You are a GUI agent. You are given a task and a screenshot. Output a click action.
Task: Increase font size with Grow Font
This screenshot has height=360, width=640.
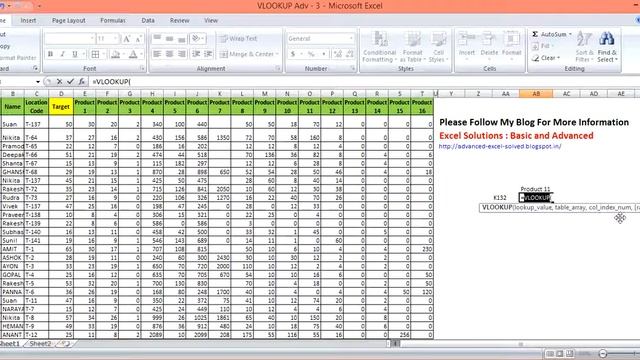click(x=127, y=39)
